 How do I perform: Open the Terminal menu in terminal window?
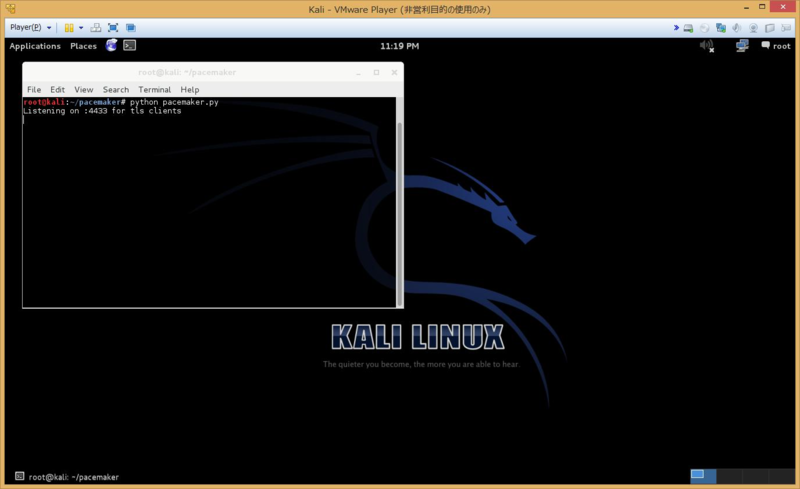pos(155,89)
